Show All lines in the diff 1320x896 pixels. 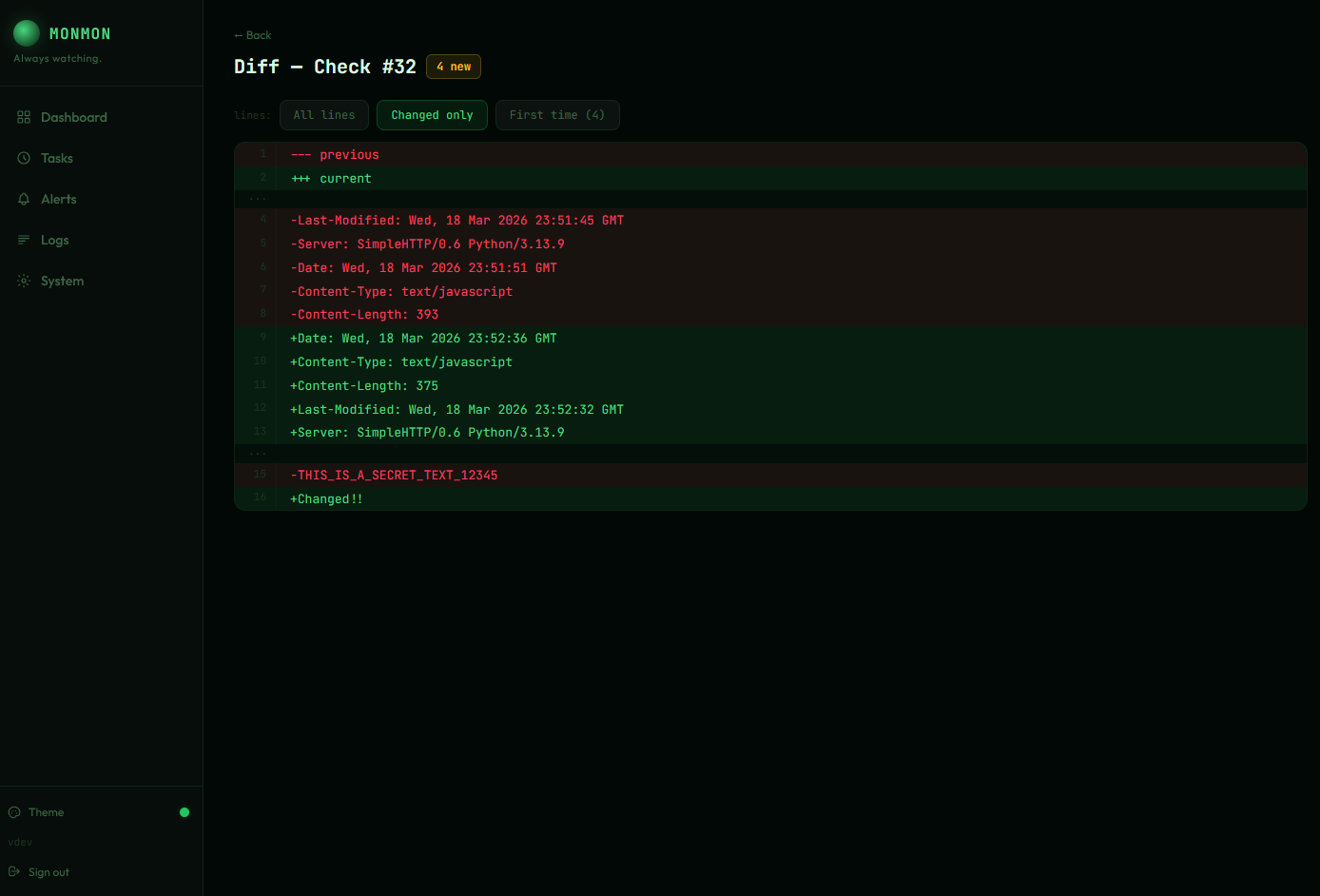tap(324, 115)
